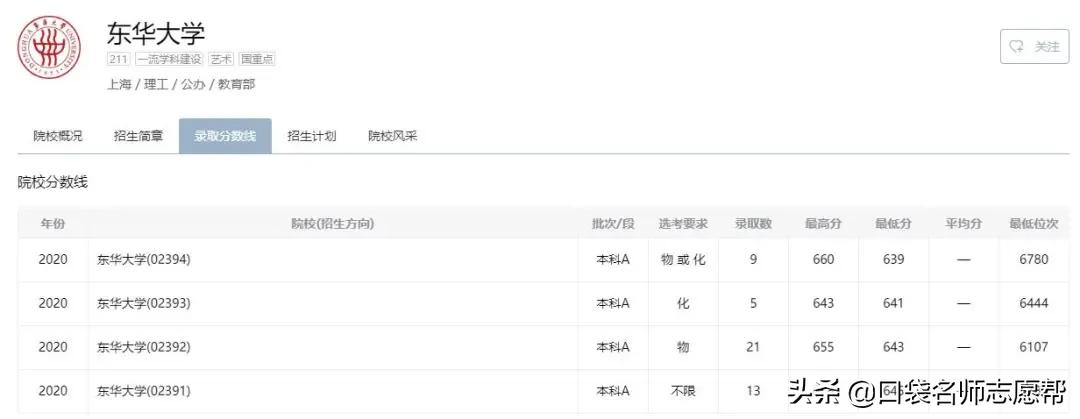The height and width of the screenshot is (419, 1080).
Task: Click the admitted count 21 cell
Action: tap(753, 347)
